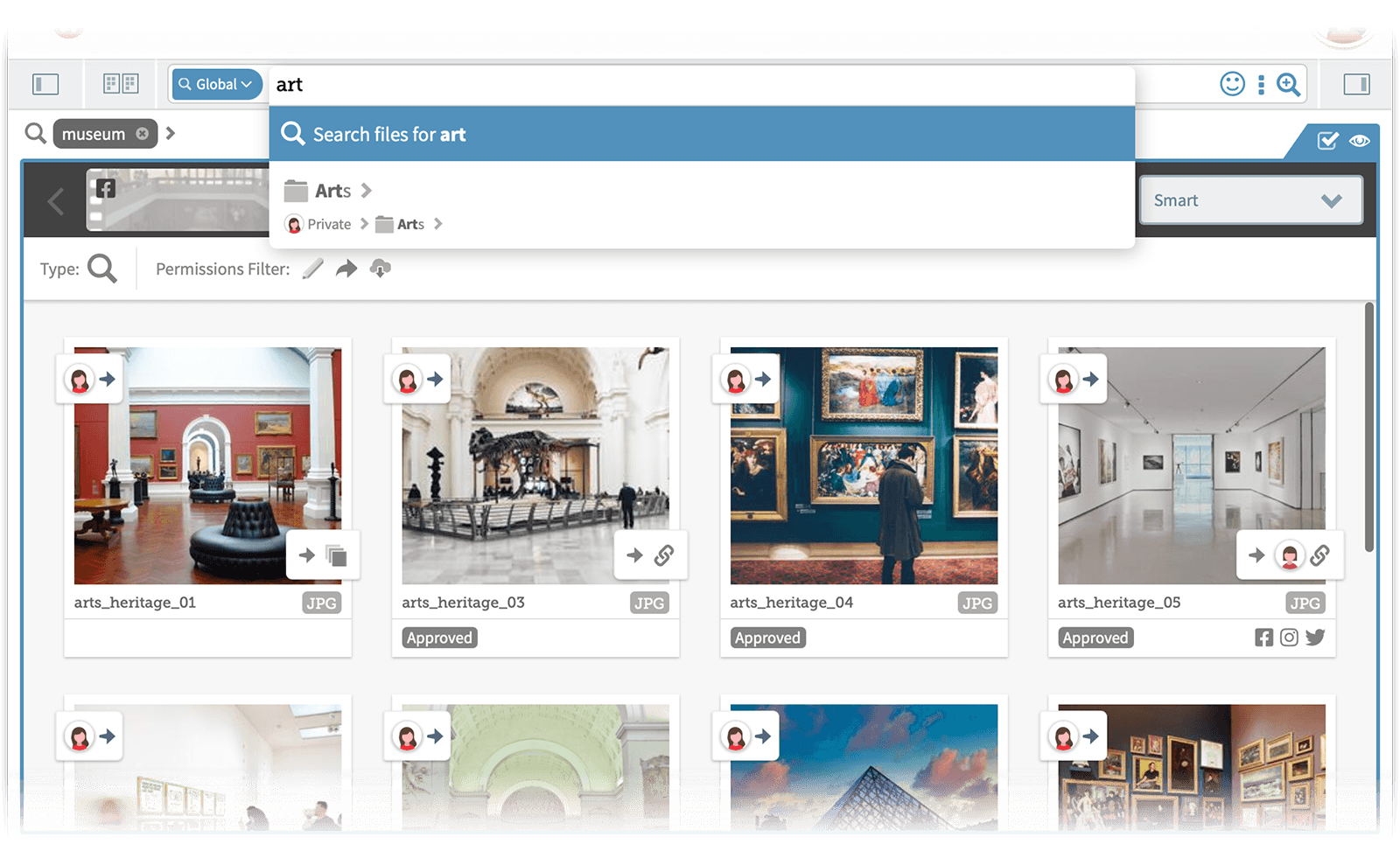Viewport: 1400px width, 858px height.
Task: Click the link icon on arts_heritage_03
Action: click(664, 555)
